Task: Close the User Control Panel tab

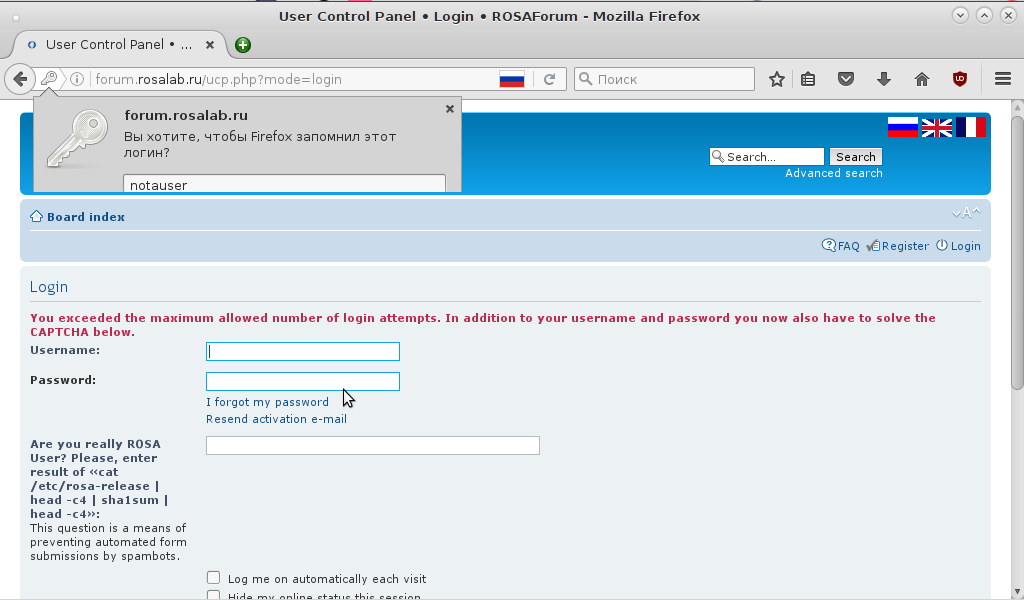Action: tap(210, 44)
